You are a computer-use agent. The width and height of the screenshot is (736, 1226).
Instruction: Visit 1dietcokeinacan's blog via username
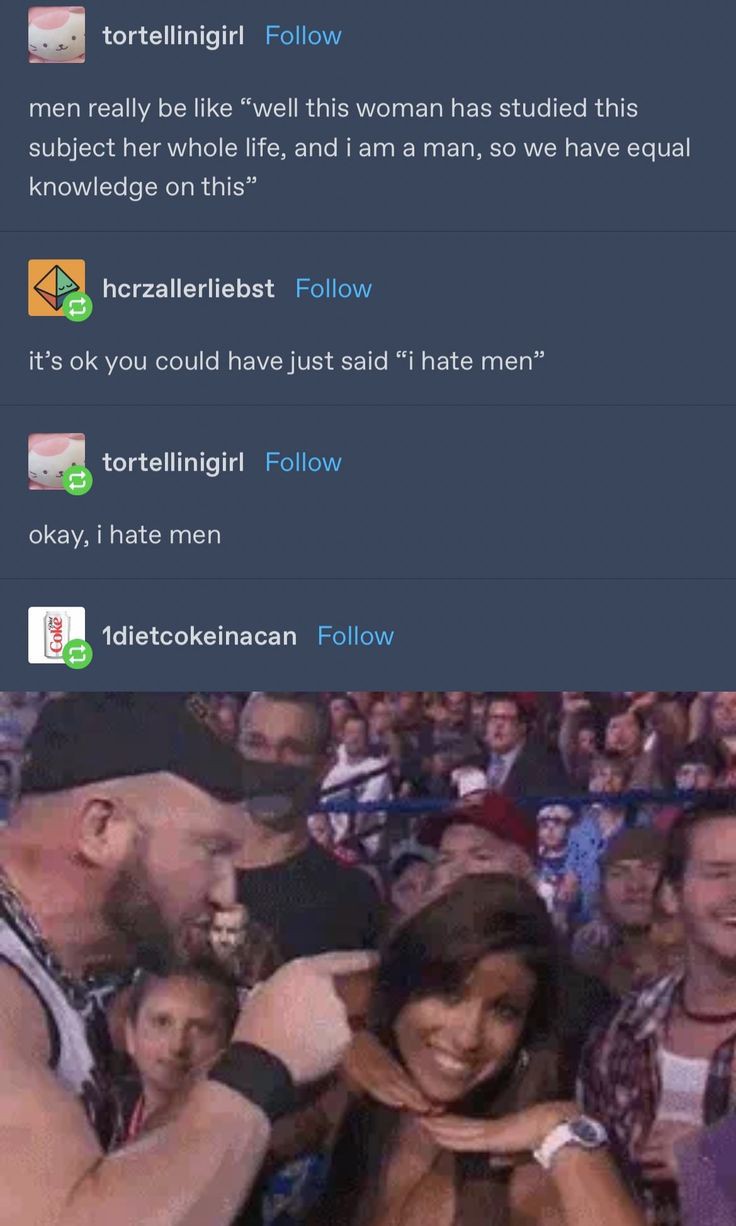coord(199,636)
